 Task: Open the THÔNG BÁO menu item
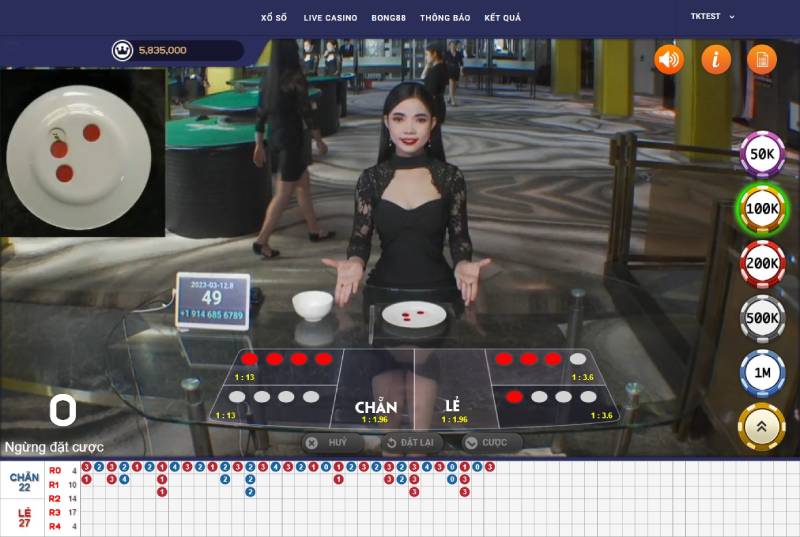point(445,18)
